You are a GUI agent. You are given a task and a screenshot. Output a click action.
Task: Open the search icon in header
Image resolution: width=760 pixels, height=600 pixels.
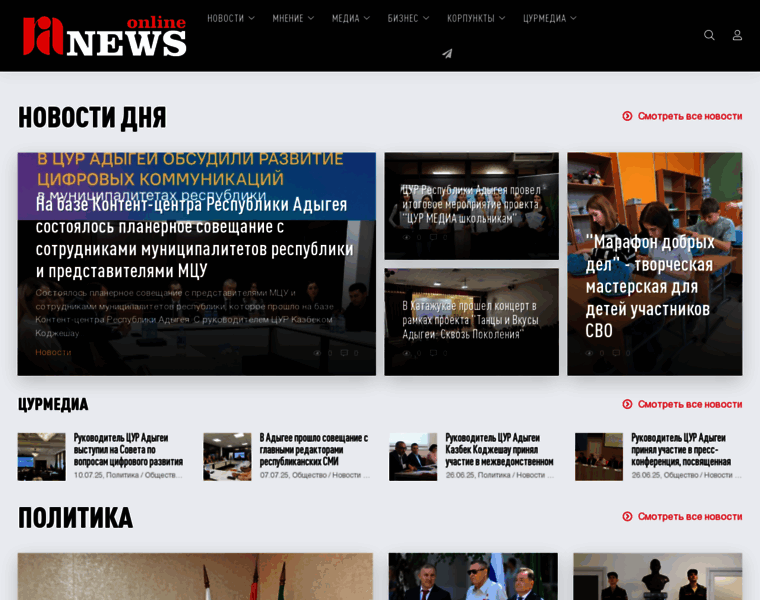[709, 35]
